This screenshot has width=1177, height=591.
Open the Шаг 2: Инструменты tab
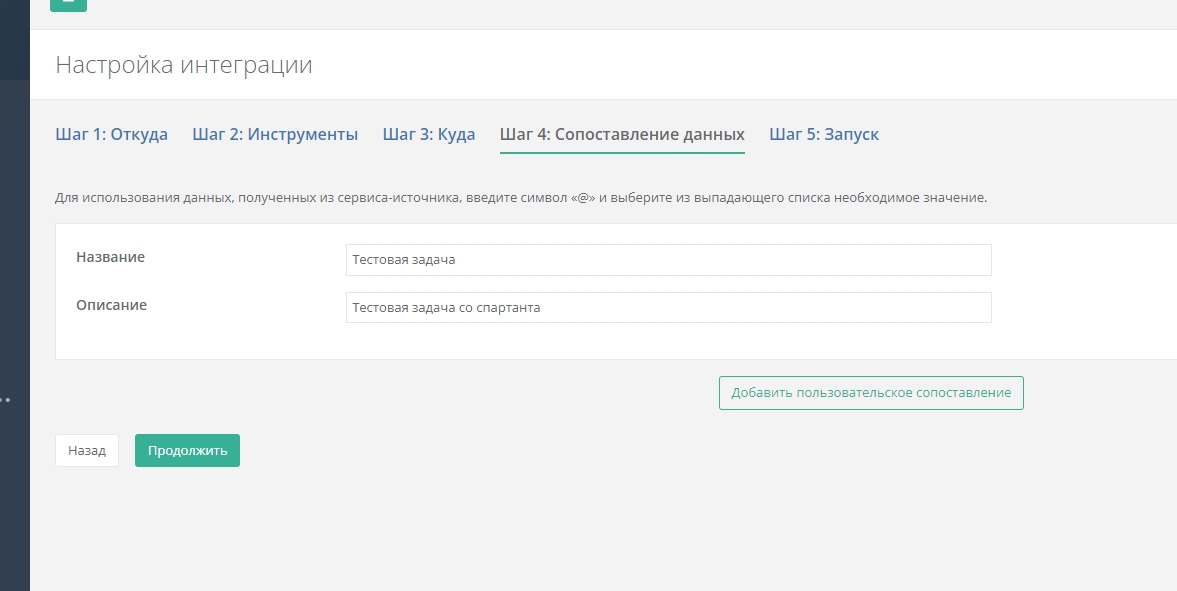point(275,134)
